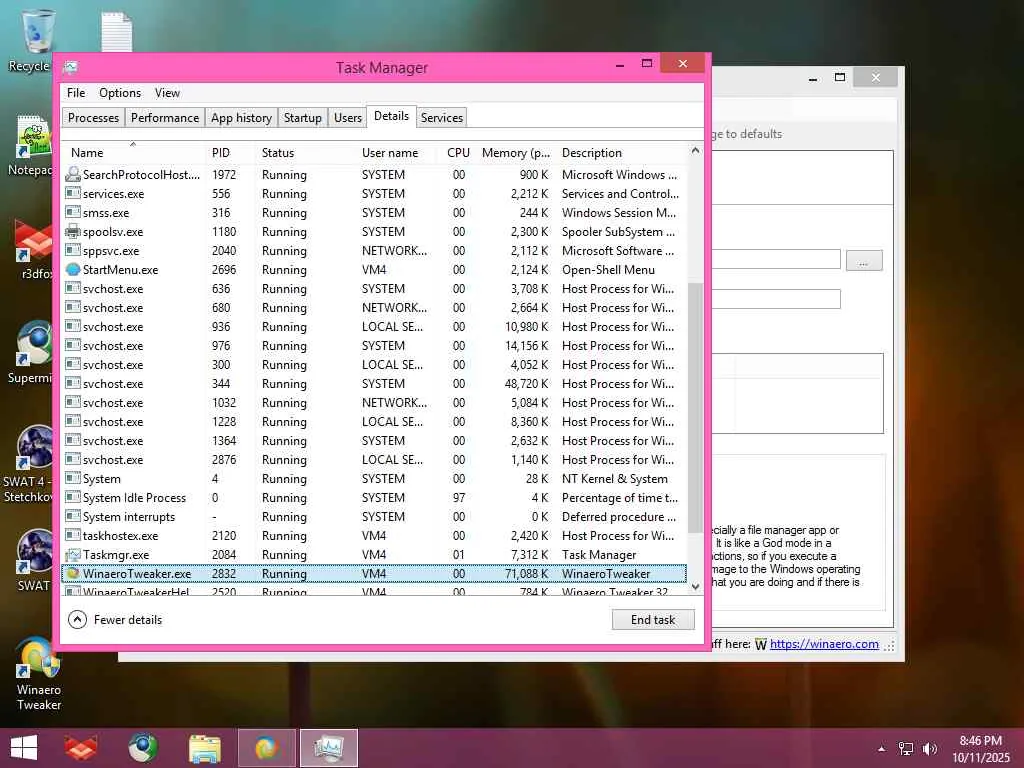The height and width of the screenshot is (768, 1024).
Task: Select svchost.exe with PID 2876
Action: pyautogui.click(x=374, y=460)
